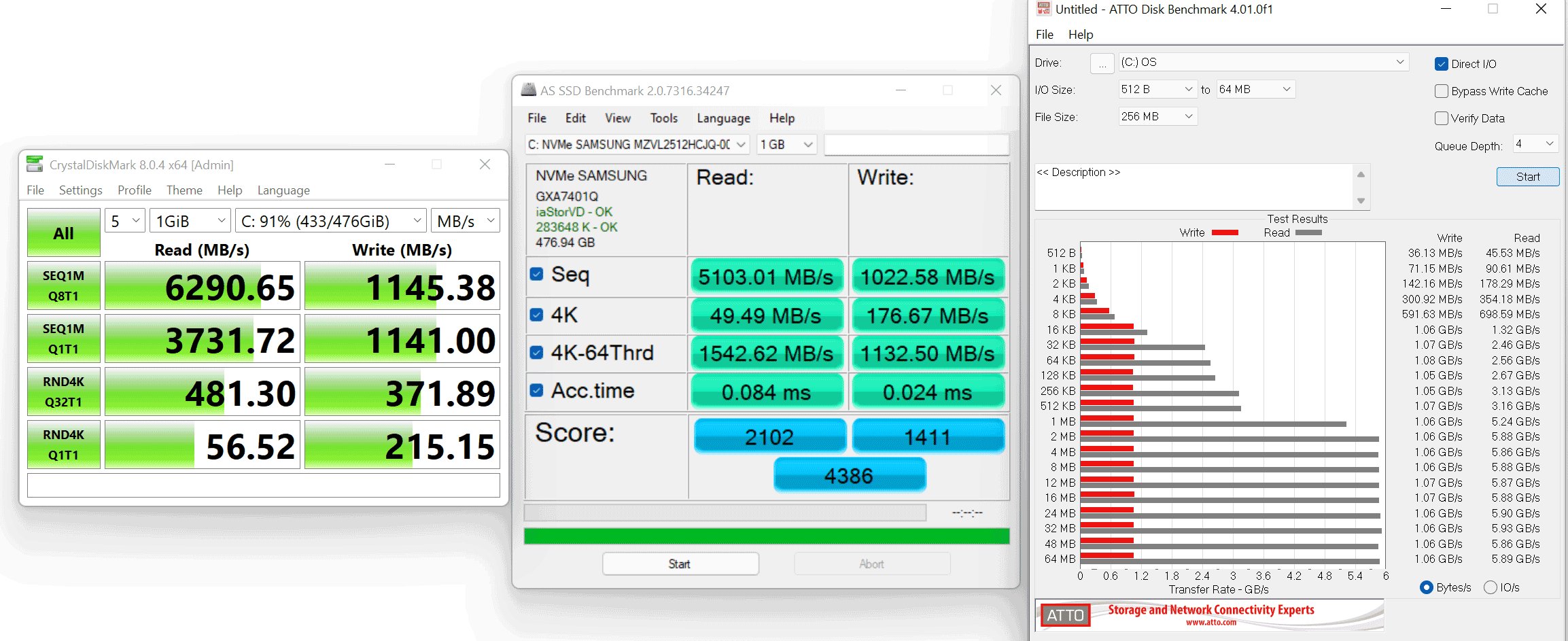Open the Queue Depth dropdown

coord(1535,144)
